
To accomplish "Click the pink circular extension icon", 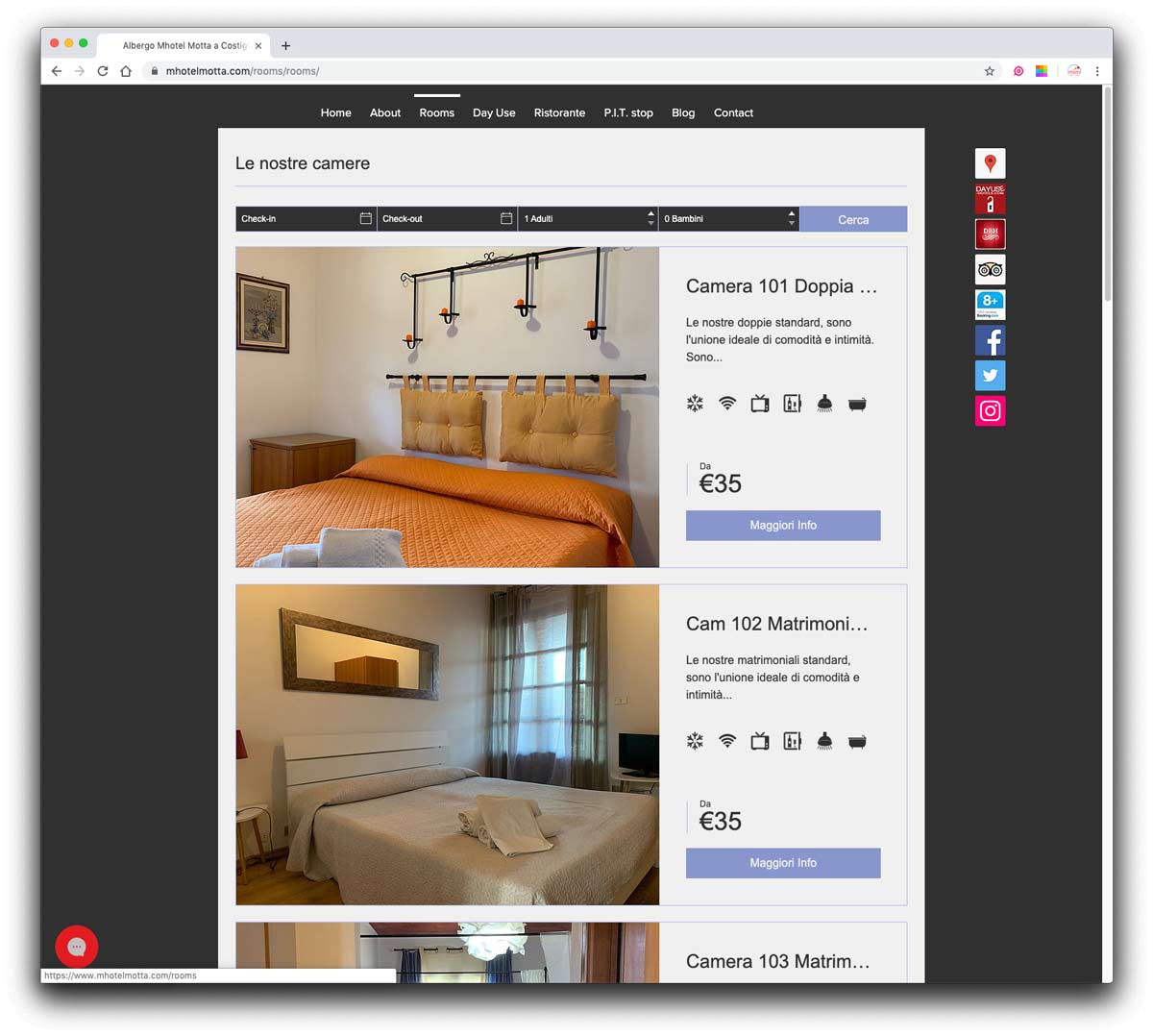I will [1018, 71].
